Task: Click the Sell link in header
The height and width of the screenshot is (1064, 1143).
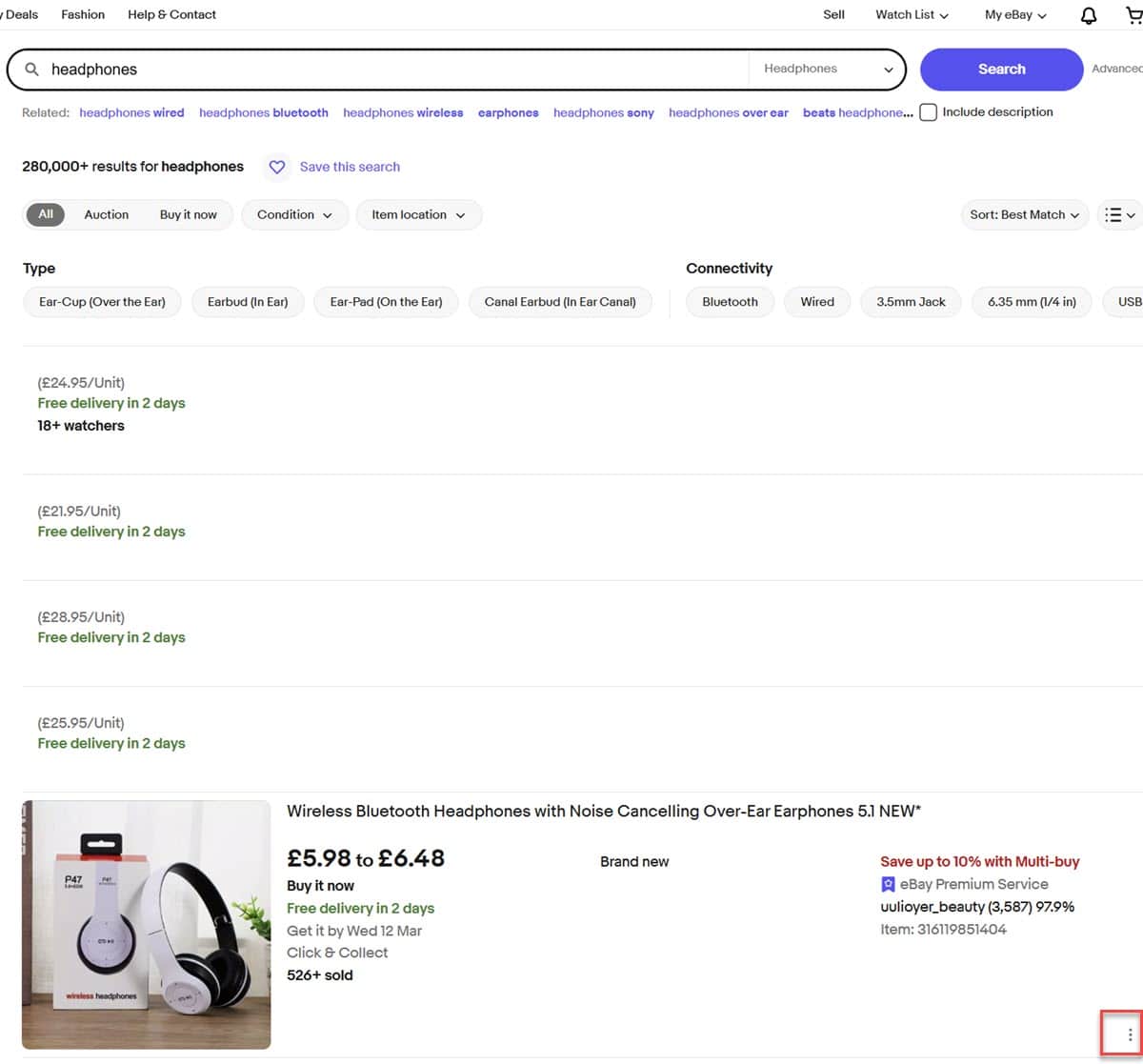Action: 833,14
